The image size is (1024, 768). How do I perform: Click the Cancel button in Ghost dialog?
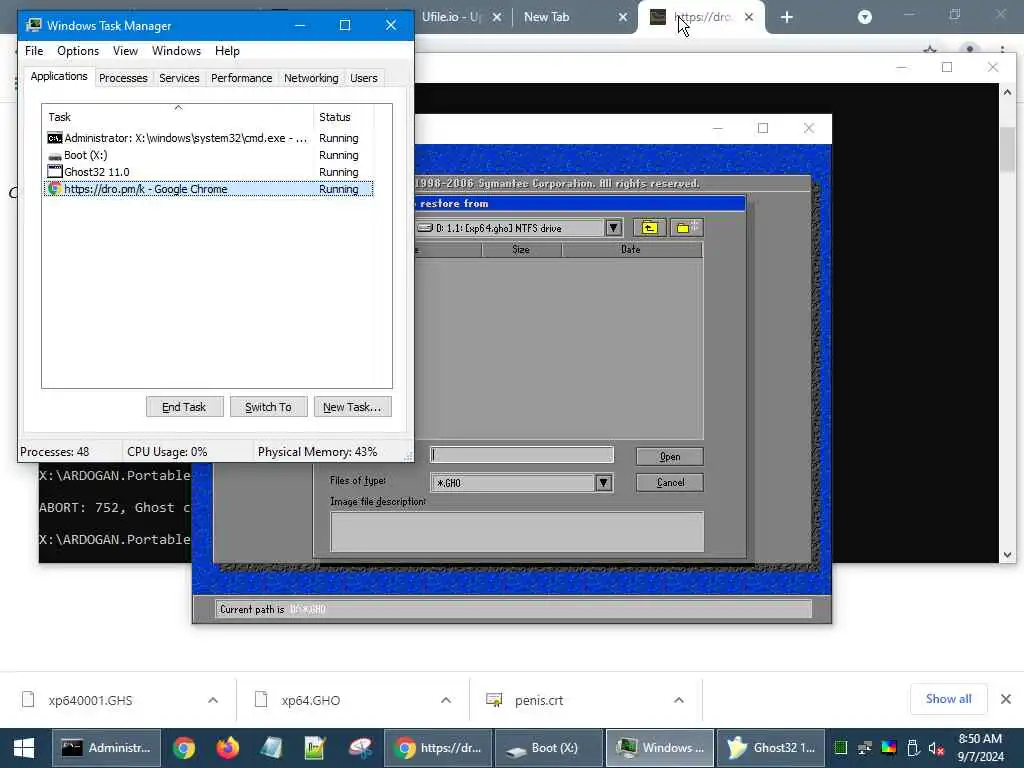tap(669, 483)
